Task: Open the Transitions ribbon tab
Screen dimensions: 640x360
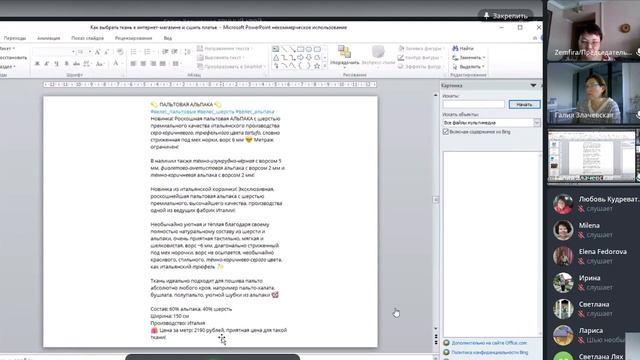Action: click(x=15, y=38)
